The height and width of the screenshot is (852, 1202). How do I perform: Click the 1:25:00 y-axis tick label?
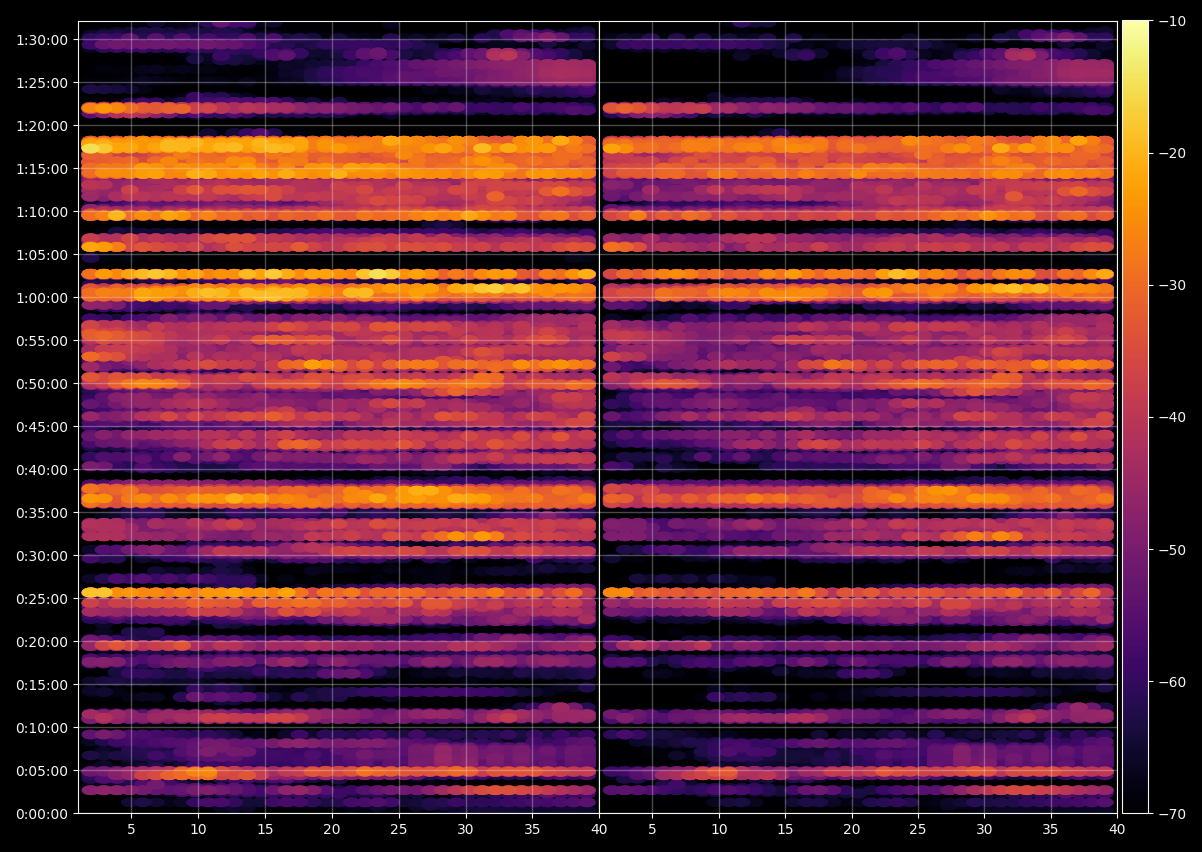[x=42, y=83]
